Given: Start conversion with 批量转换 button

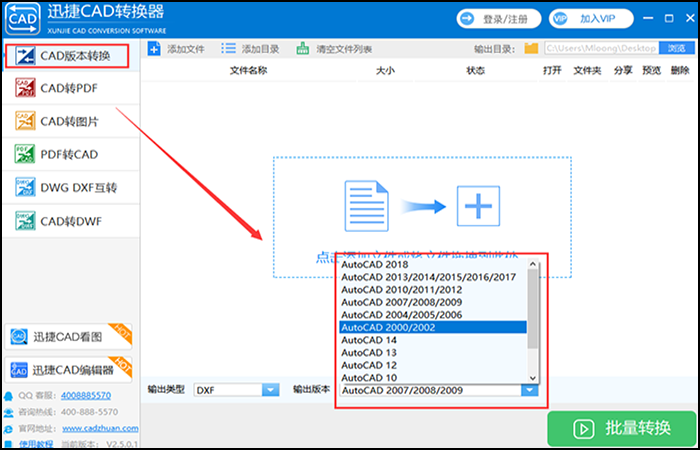Looking at the screenshot, I should tap(621, 429).
